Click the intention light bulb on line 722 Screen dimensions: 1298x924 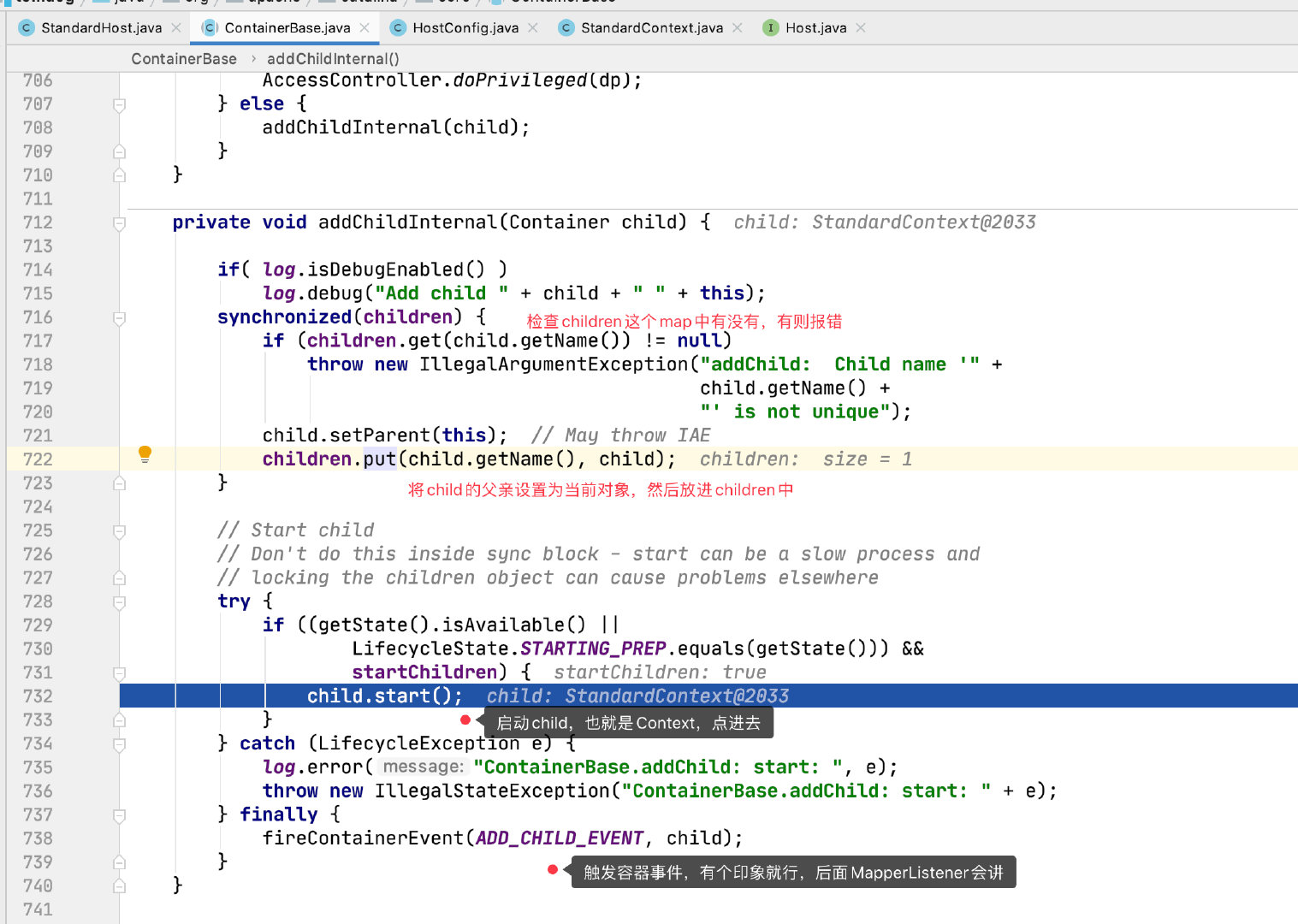click(x=145, y=454)
